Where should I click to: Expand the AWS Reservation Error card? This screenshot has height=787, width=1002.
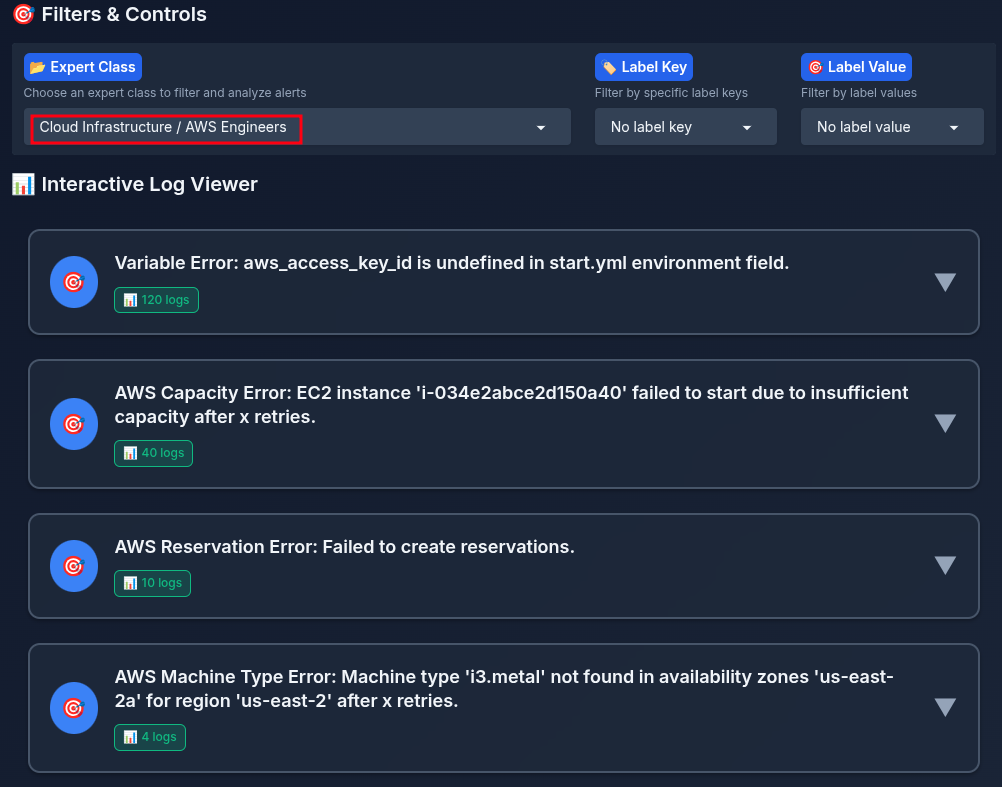(945, 566)
